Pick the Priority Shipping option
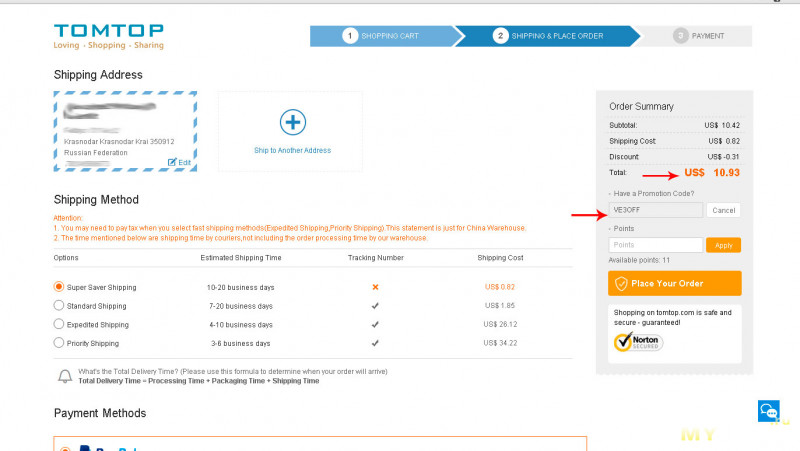 click(59, 343)
